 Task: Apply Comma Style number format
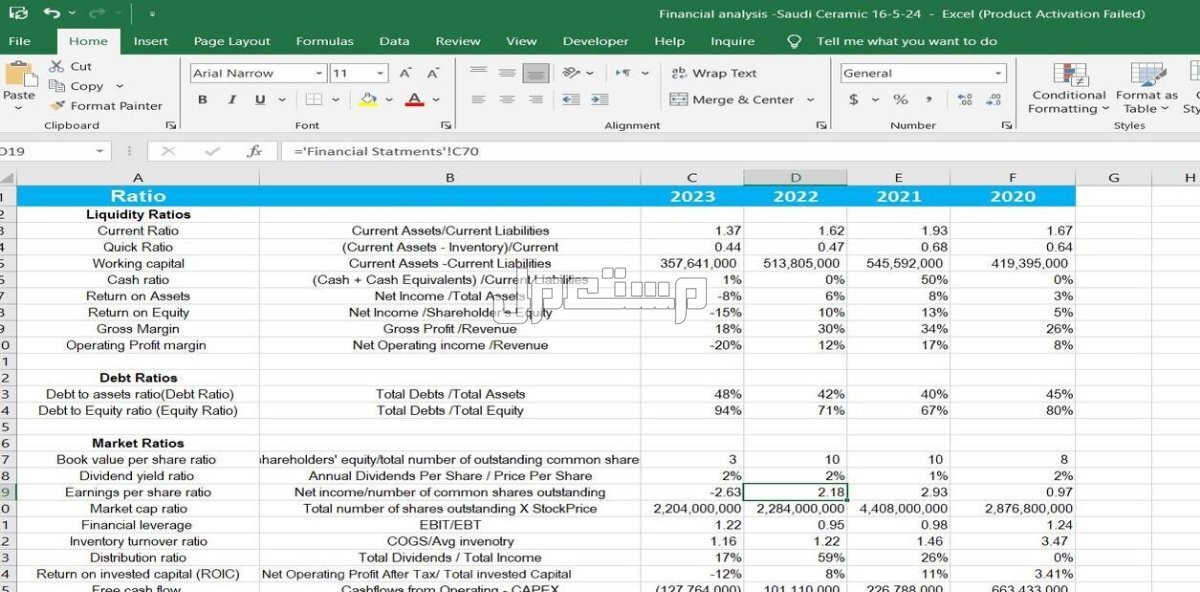(929, 100)
